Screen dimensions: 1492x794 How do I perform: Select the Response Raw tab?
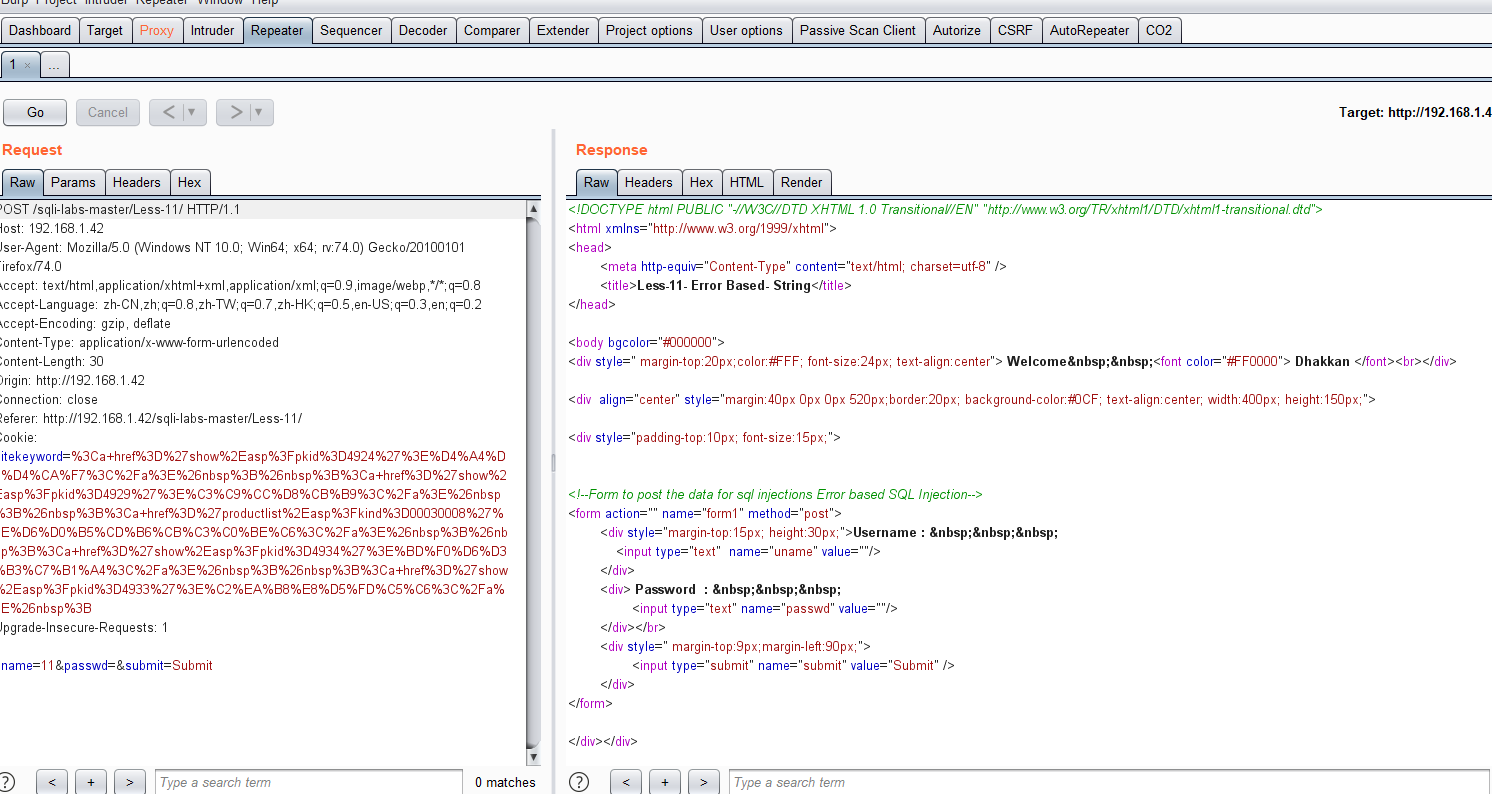pos(596,182)
